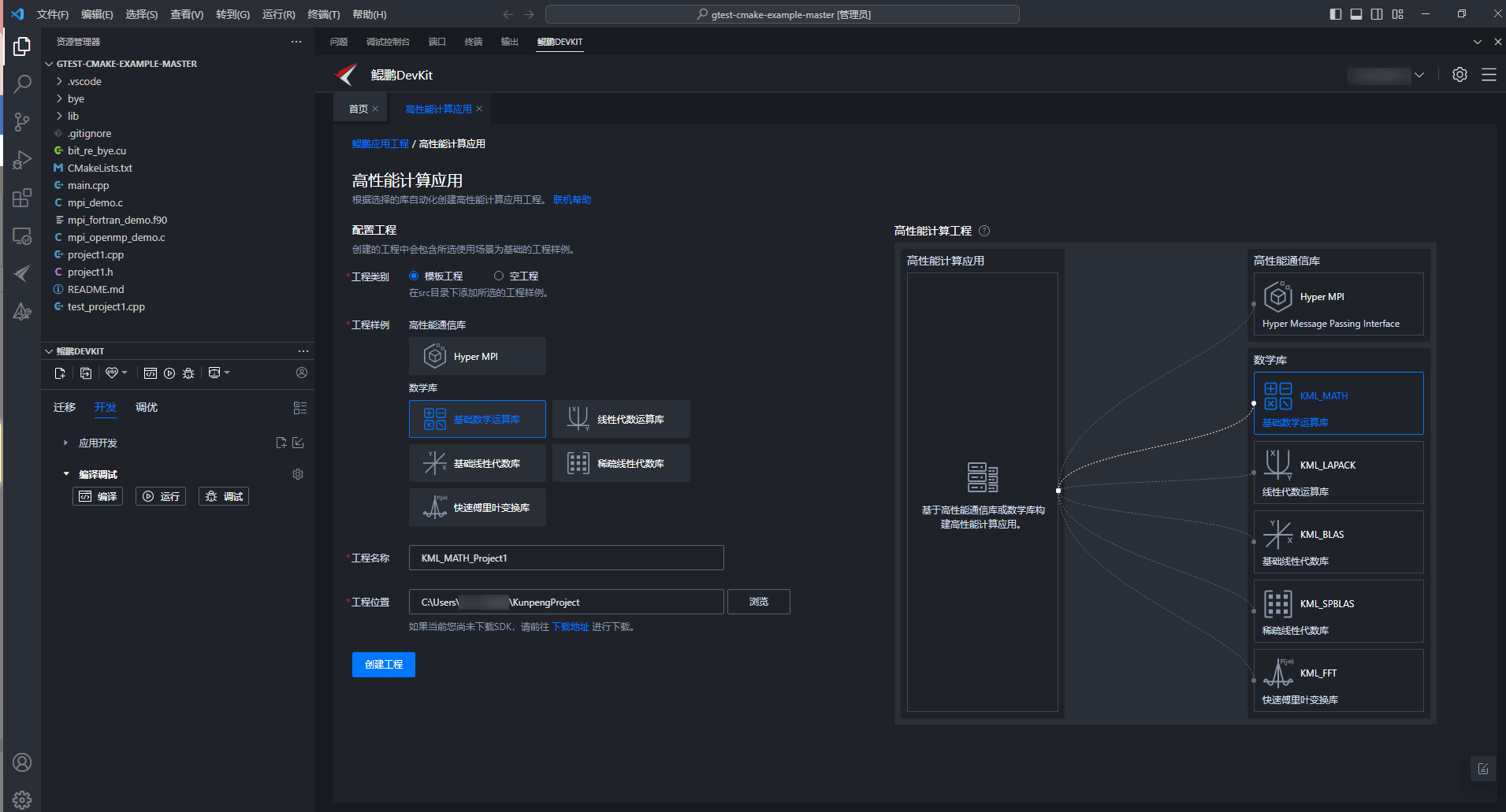Open the dropdown arrow next to the monitor icon
The height and width of the screenshot is (812, 1506).
pyautogui.click(x=227, y=373)
